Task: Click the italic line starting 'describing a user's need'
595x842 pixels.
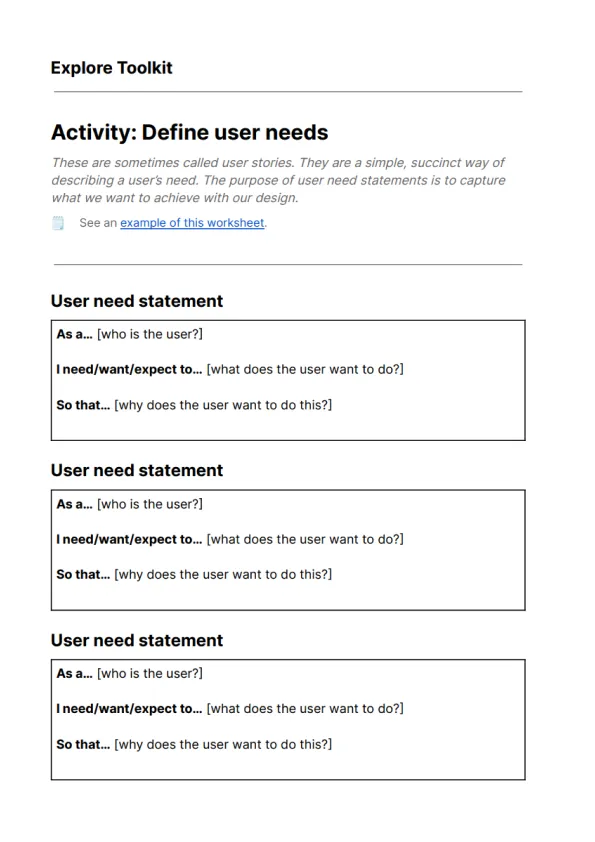Action: [x=278, y=180]
